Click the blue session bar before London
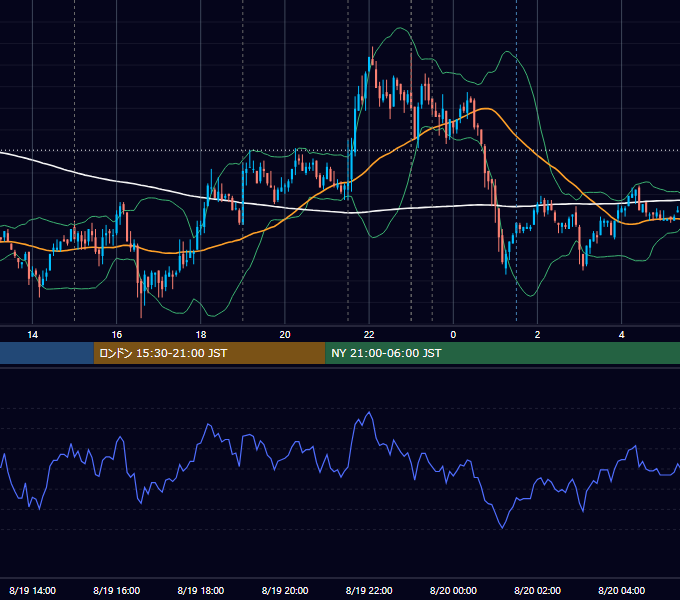Screen dimensions: 680x600 (x=47, y=353)
